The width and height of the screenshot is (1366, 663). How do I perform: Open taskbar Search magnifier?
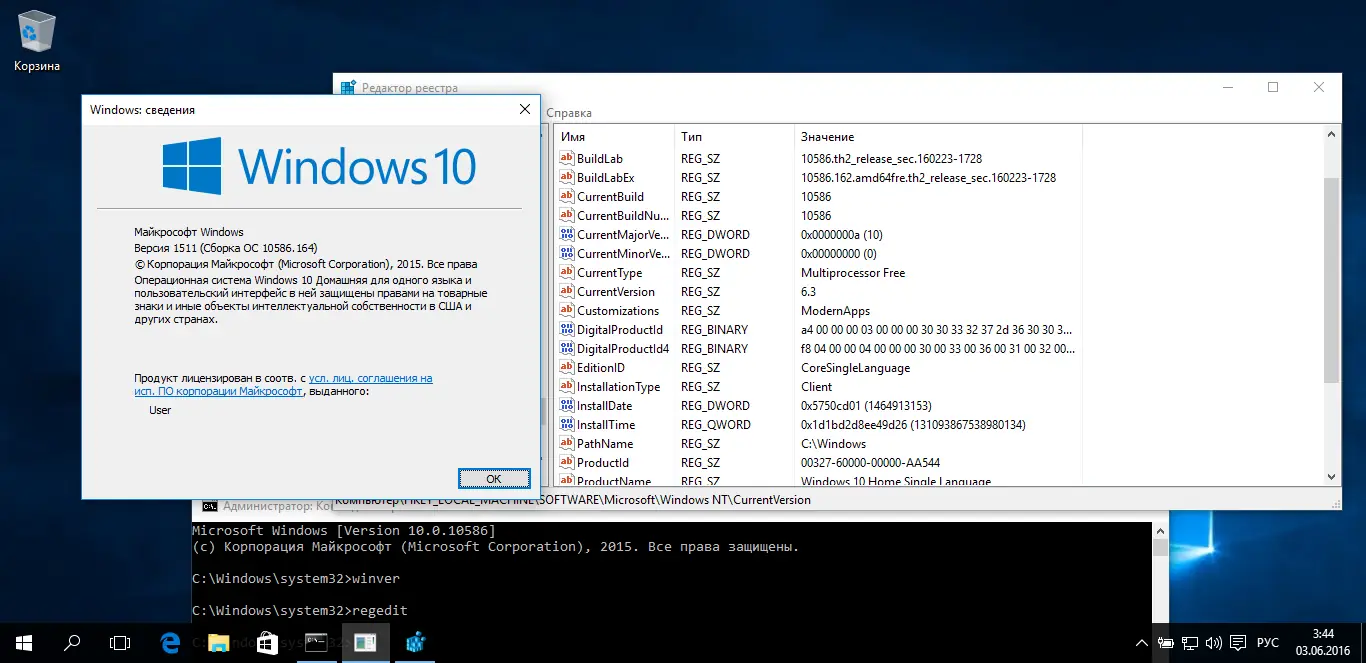point(72,643)
